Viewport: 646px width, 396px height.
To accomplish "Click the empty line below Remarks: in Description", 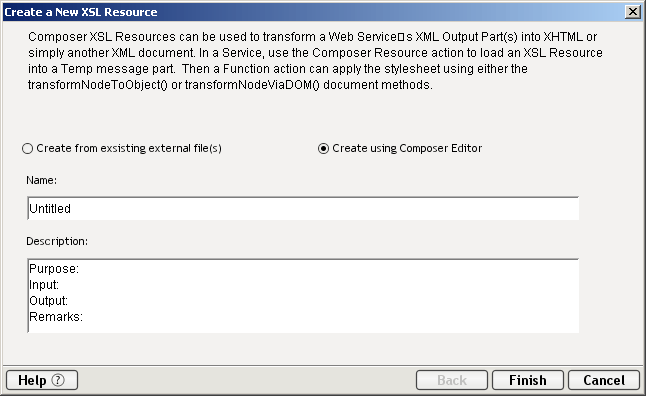I will point(303,328).
